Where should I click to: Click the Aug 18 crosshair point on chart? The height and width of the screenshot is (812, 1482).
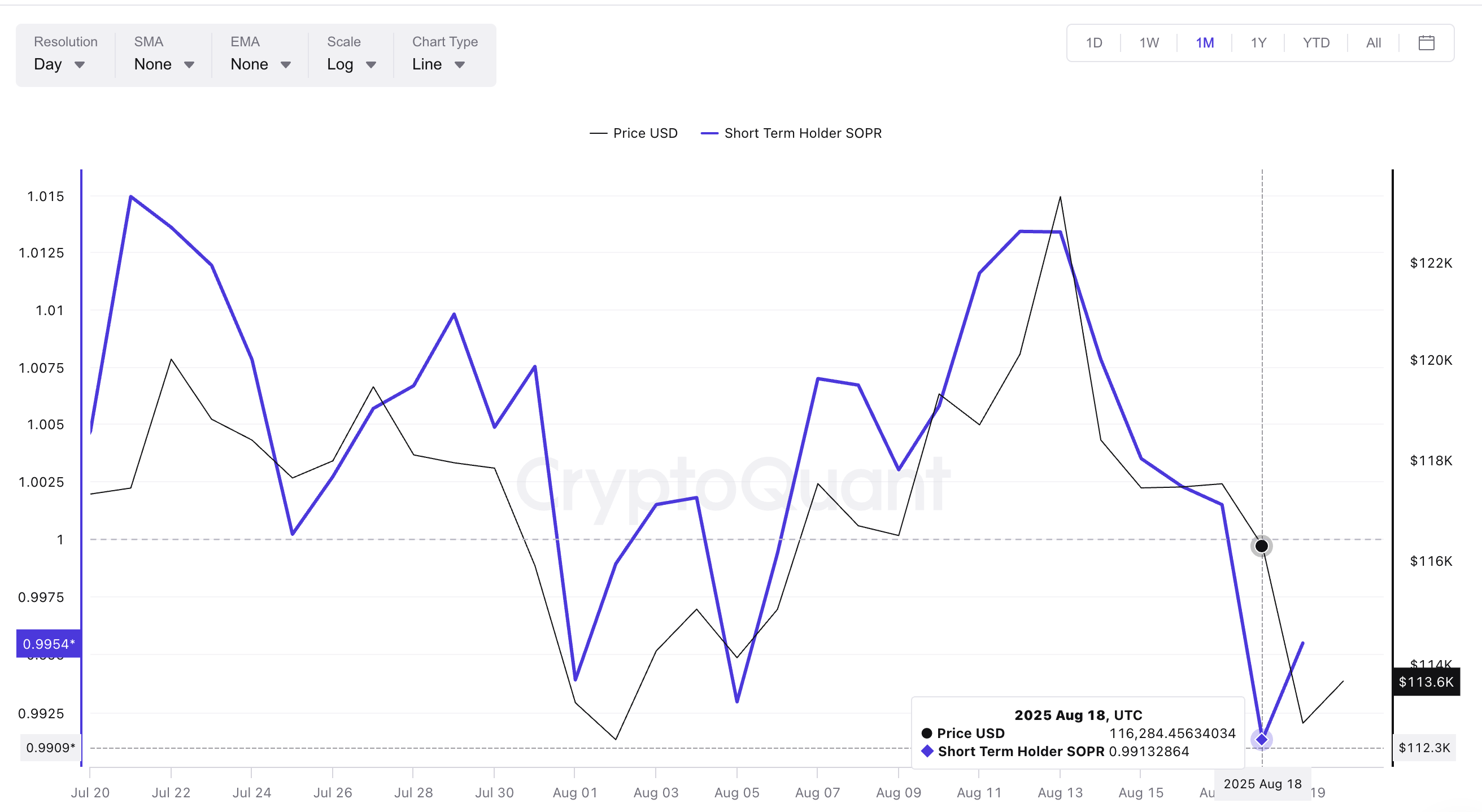point(1261,545)
